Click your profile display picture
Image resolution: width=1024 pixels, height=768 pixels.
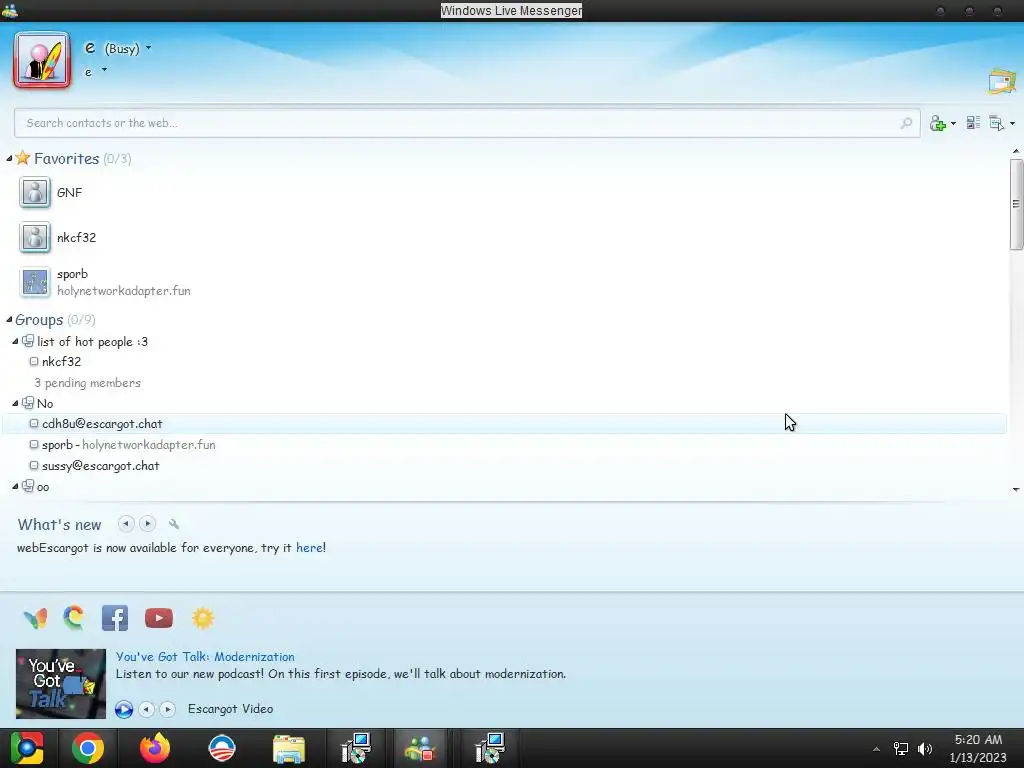tap(42, 60)
